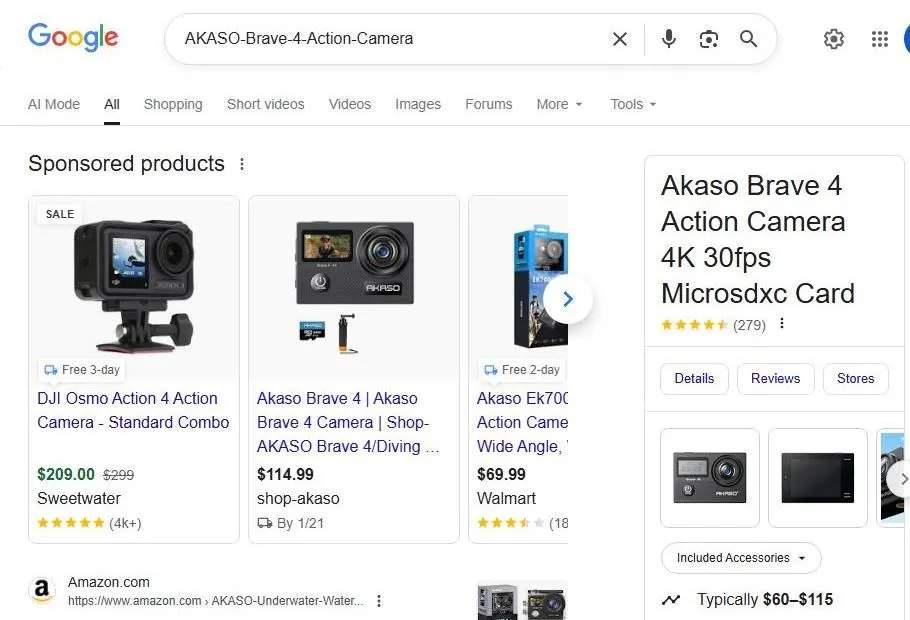Screen dimensions: 910x620
Task: Click the Free 3-day shipping label
Action: coord(83,370)
